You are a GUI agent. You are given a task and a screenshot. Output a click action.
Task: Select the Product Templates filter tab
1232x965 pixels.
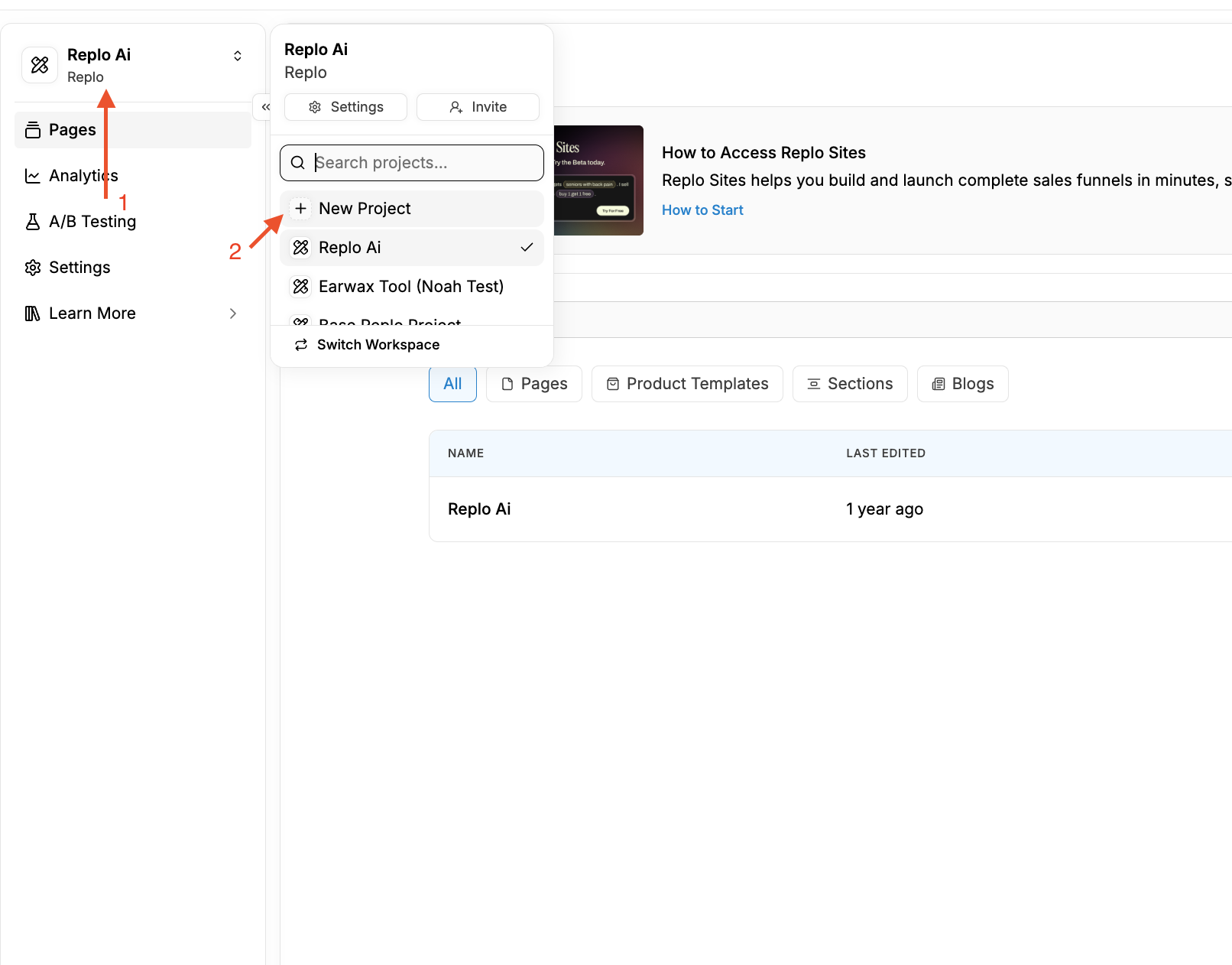point(687,384)
